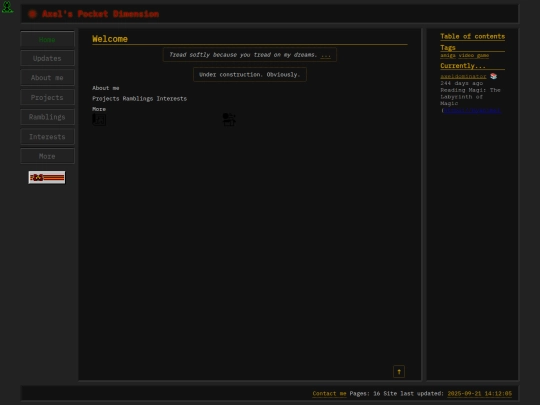
Task: Click the Contact me footer link
Action: (x=329, y=393)
